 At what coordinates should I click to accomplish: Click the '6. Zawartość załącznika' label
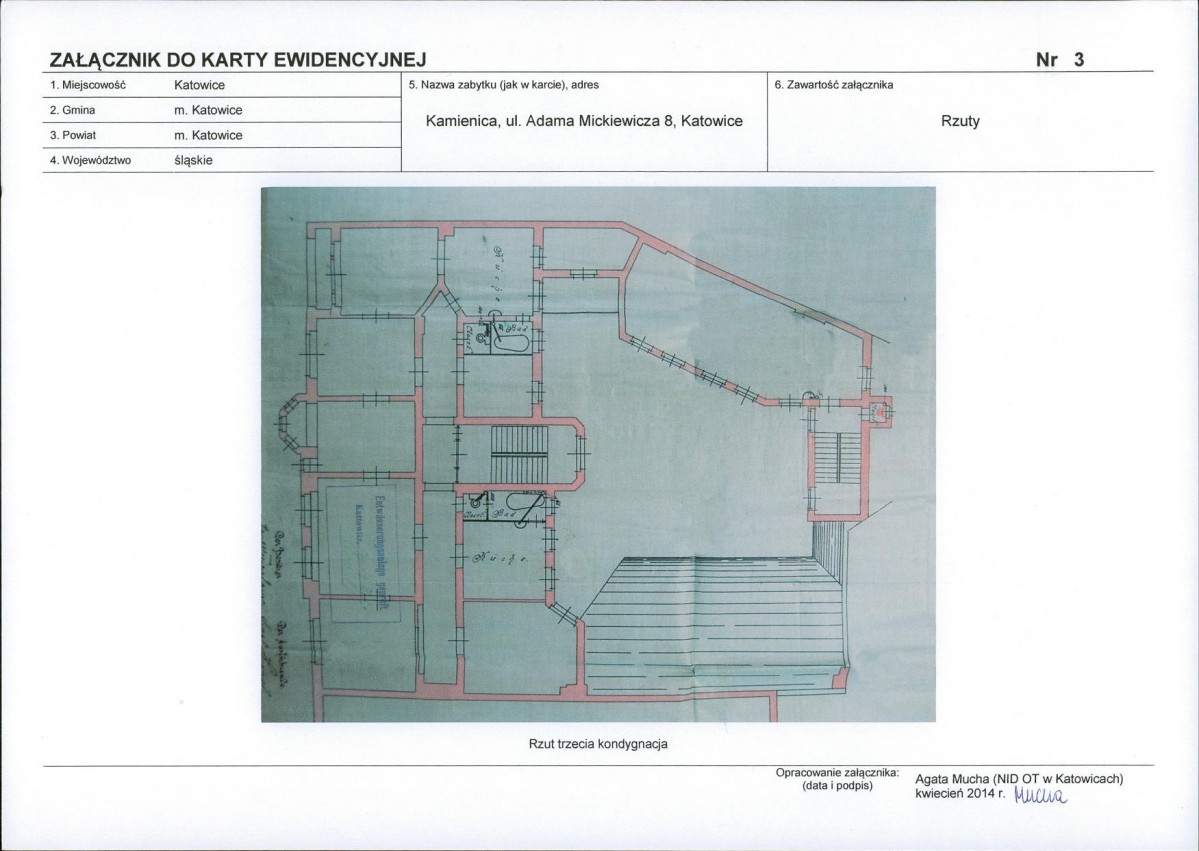pyautogui.click(x=833, y=85)
